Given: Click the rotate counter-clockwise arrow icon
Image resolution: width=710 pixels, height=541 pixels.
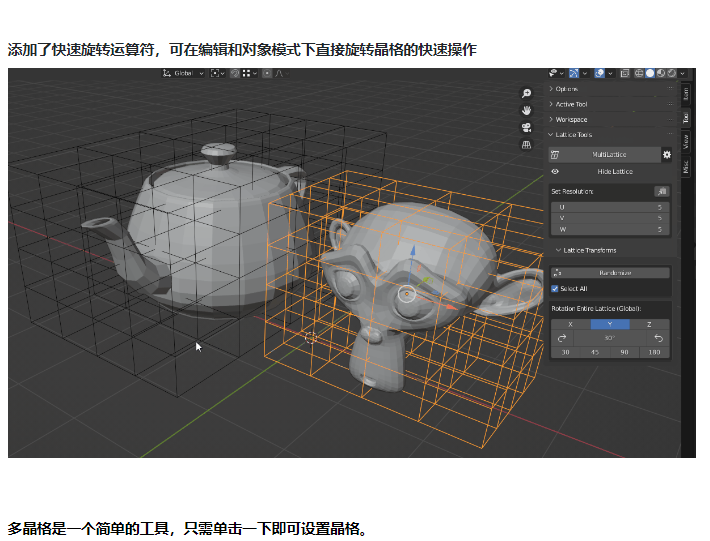Looking at the screenshot, I should pyautogui.click(x=658, y=338).
